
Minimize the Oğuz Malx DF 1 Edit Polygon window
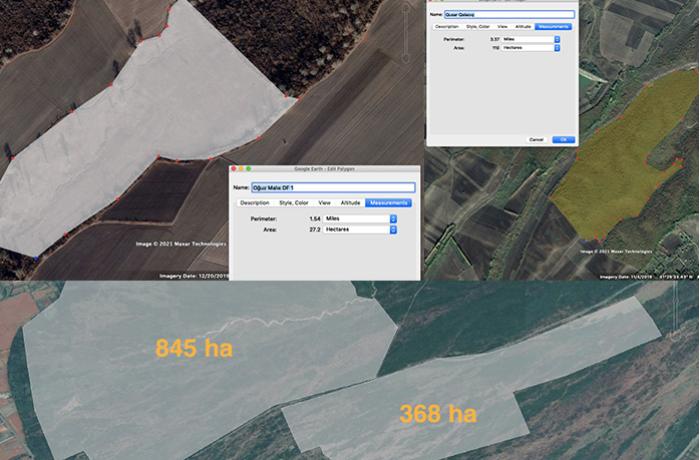pyautogui.click(x=241, y=169)
